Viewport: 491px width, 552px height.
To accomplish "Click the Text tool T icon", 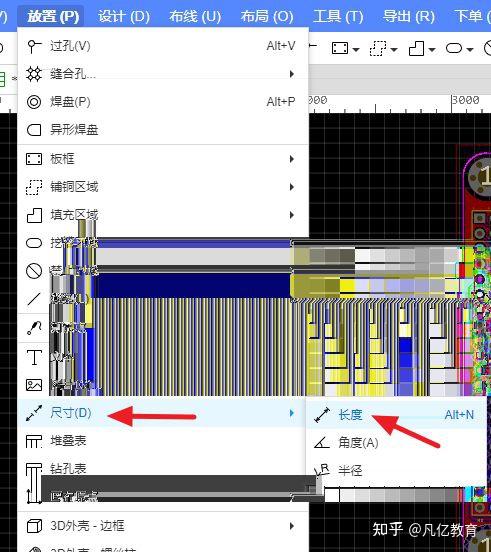I will pos(34,357).
